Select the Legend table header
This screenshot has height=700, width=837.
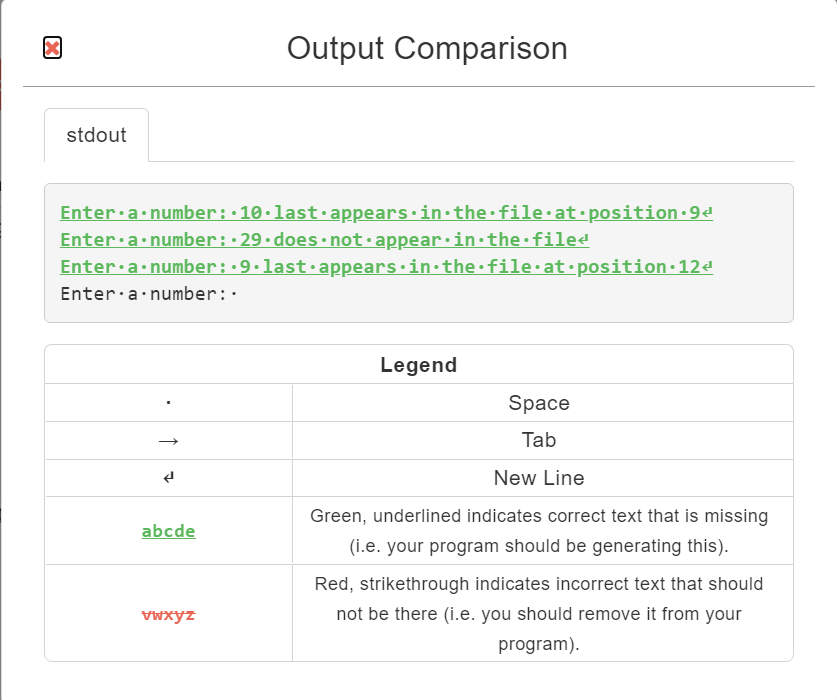(x=418, y=364)
